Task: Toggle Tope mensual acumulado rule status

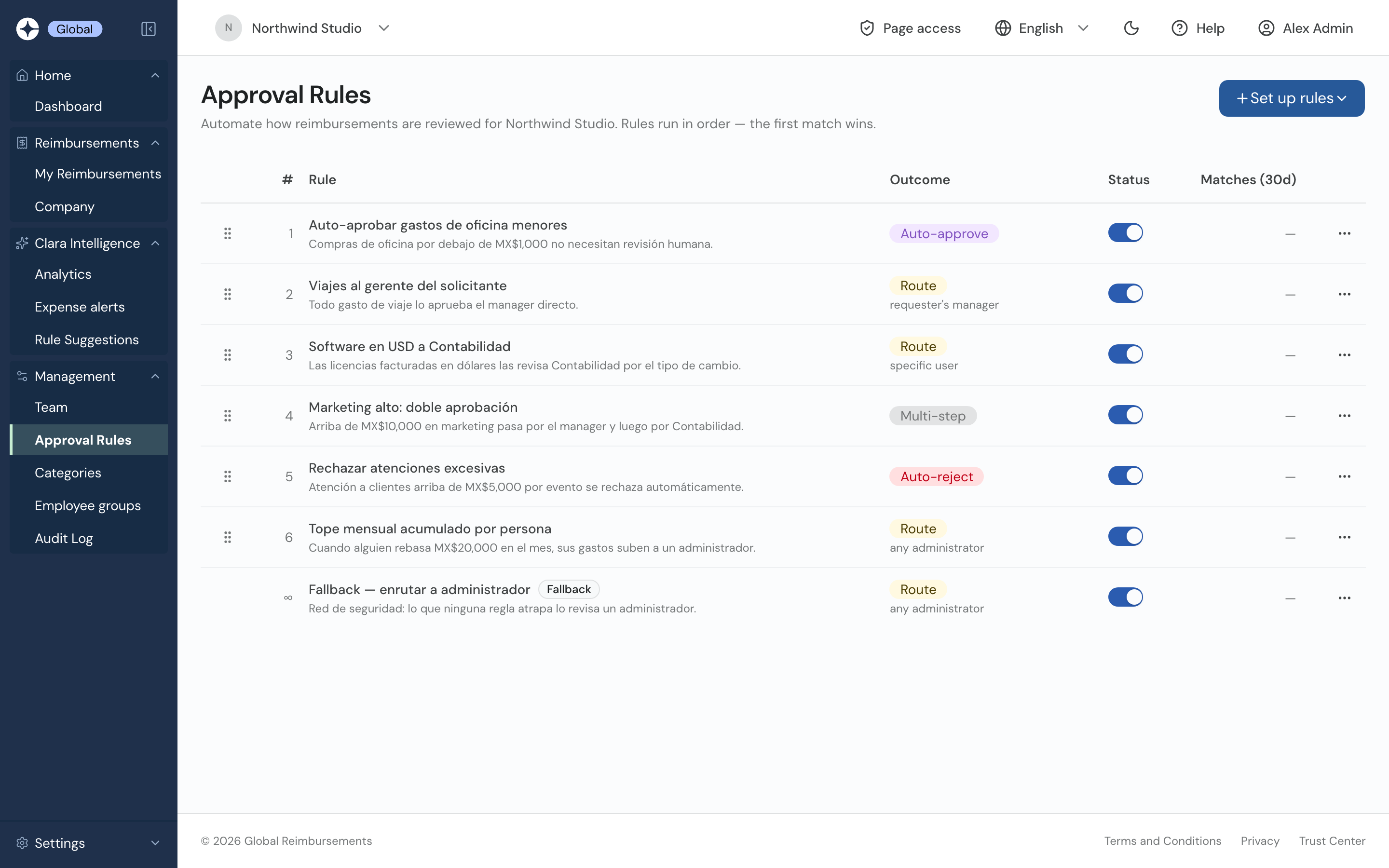Action: [x=1125, y=536]
